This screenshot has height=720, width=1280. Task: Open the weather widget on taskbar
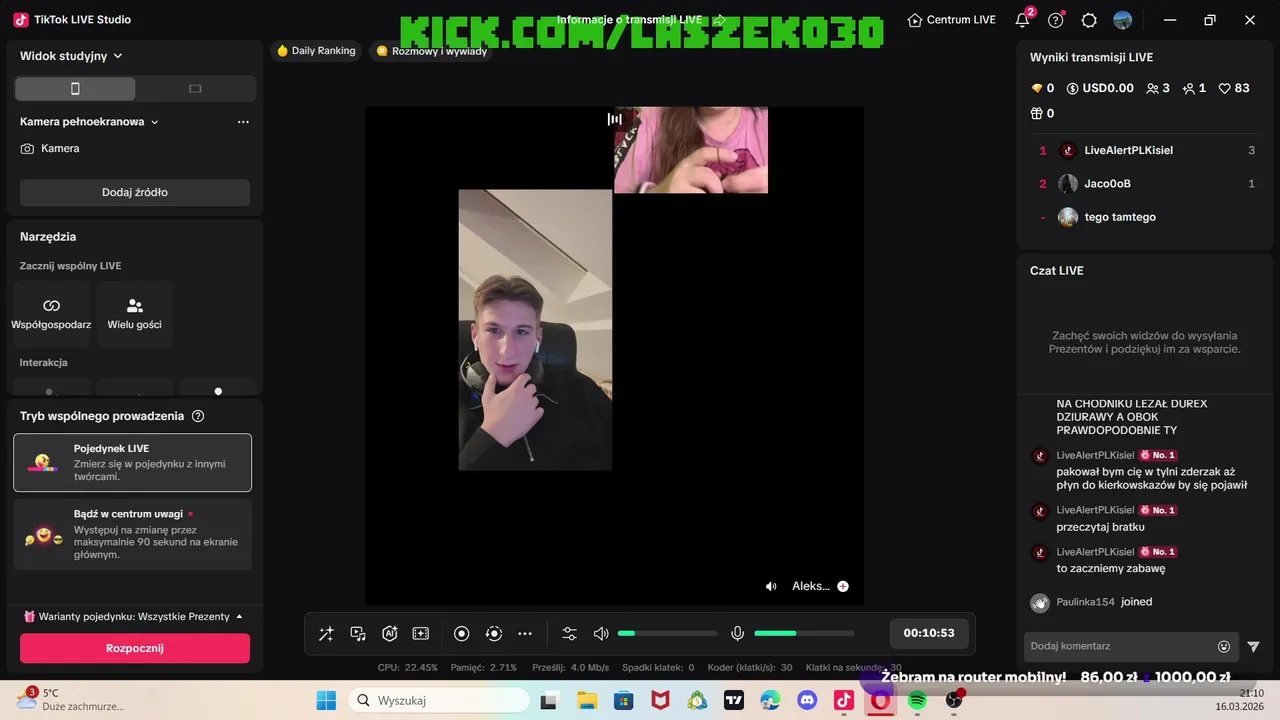pyautogui.click(x=70, y=699)
